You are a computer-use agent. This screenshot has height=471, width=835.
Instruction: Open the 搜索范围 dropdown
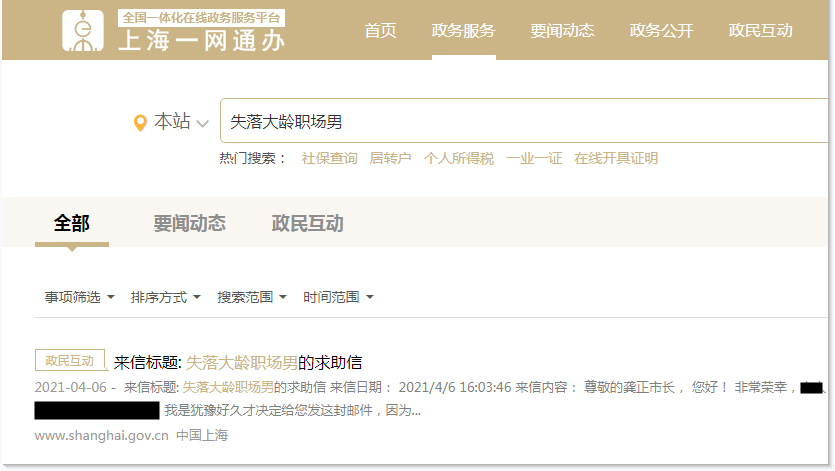coord(252,297)
